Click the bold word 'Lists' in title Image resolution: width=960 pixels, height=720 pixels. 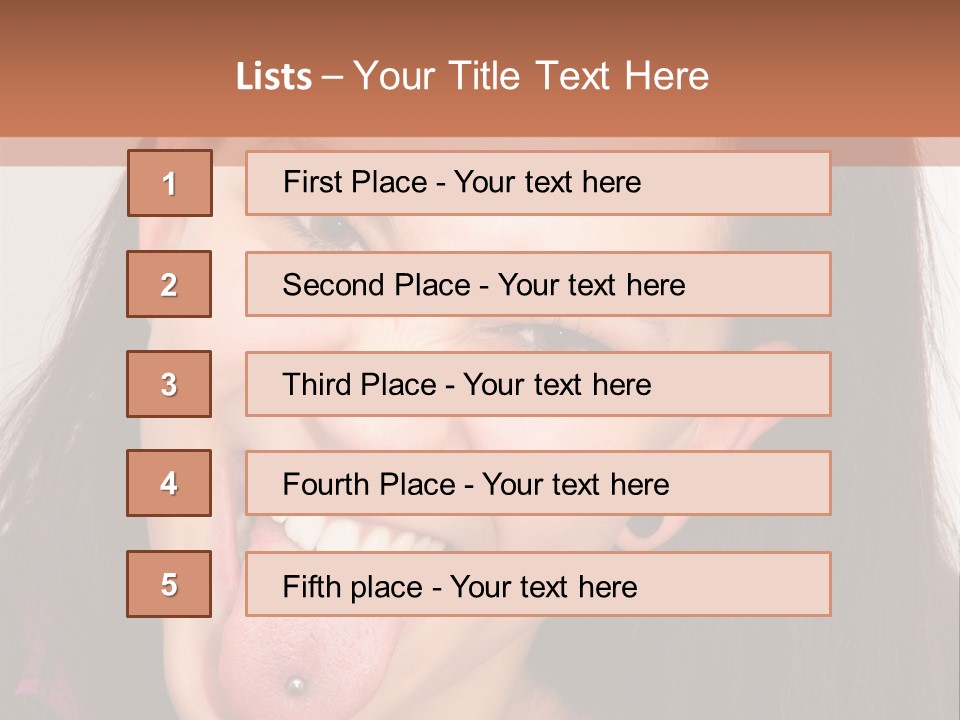pos(274,77)
